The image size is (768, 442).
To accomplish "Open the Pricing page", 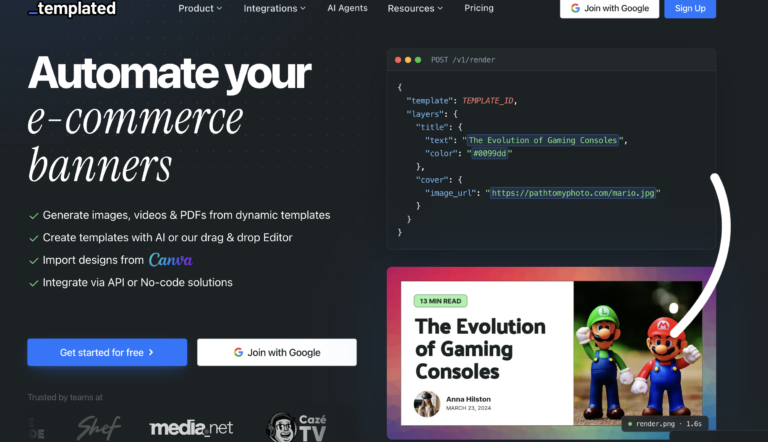I will (x=479, y=8).
